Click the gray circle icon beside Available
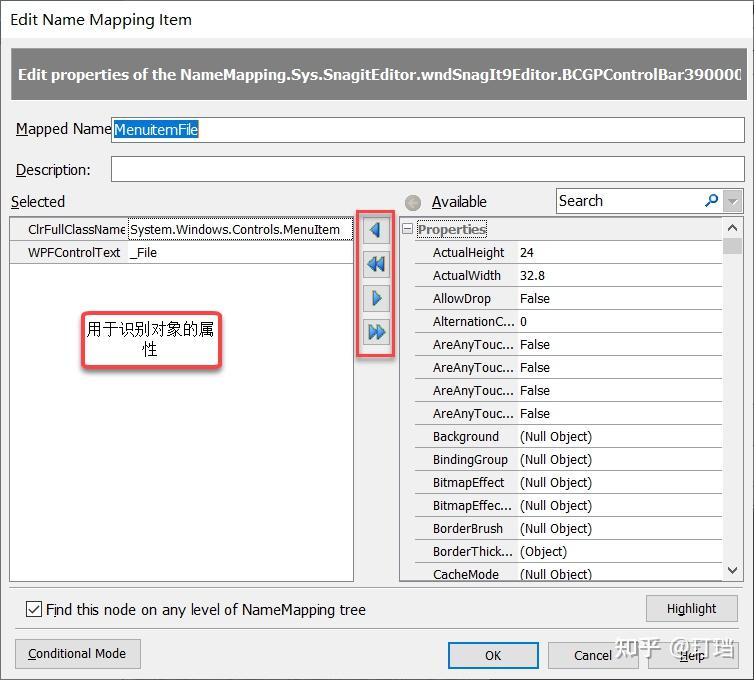Viewport: 754px width, 680px height. pyautogui.click(x=413, y=202)
